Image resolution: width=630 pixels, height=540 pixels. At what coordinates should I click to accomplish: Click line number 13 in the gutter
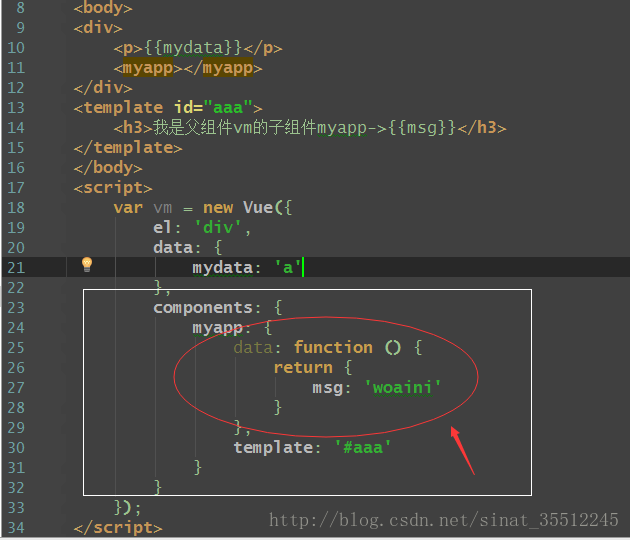(16, 108)
